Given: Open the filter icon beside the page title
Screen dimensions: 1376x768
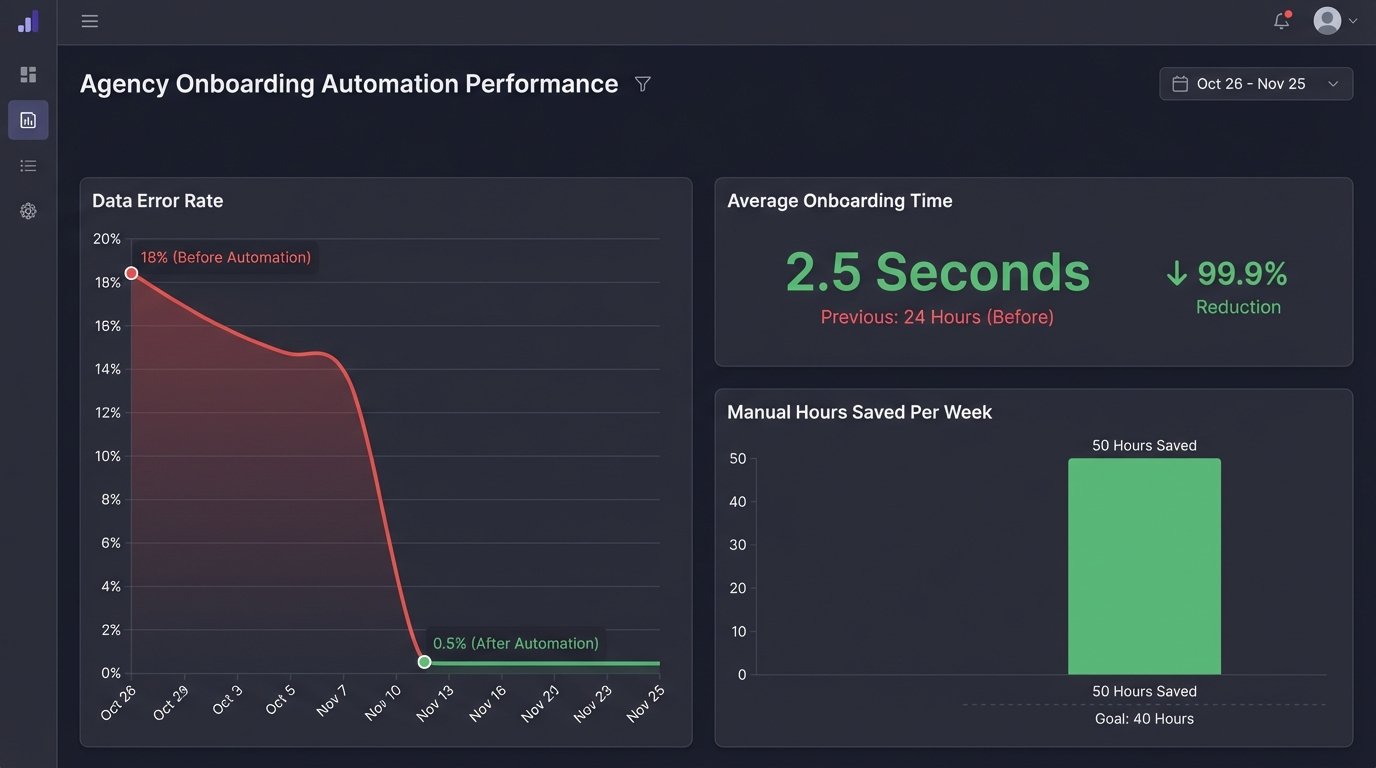Looking at the screenshot, I should (643, 84).
